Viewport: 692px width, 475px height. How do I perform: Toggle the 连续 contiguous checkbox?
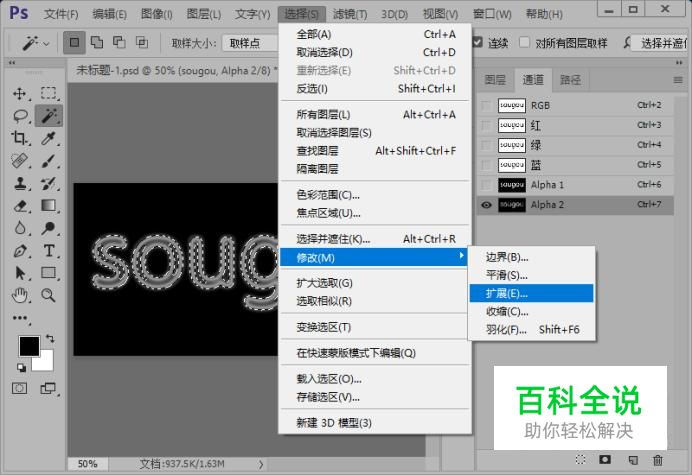478,42
